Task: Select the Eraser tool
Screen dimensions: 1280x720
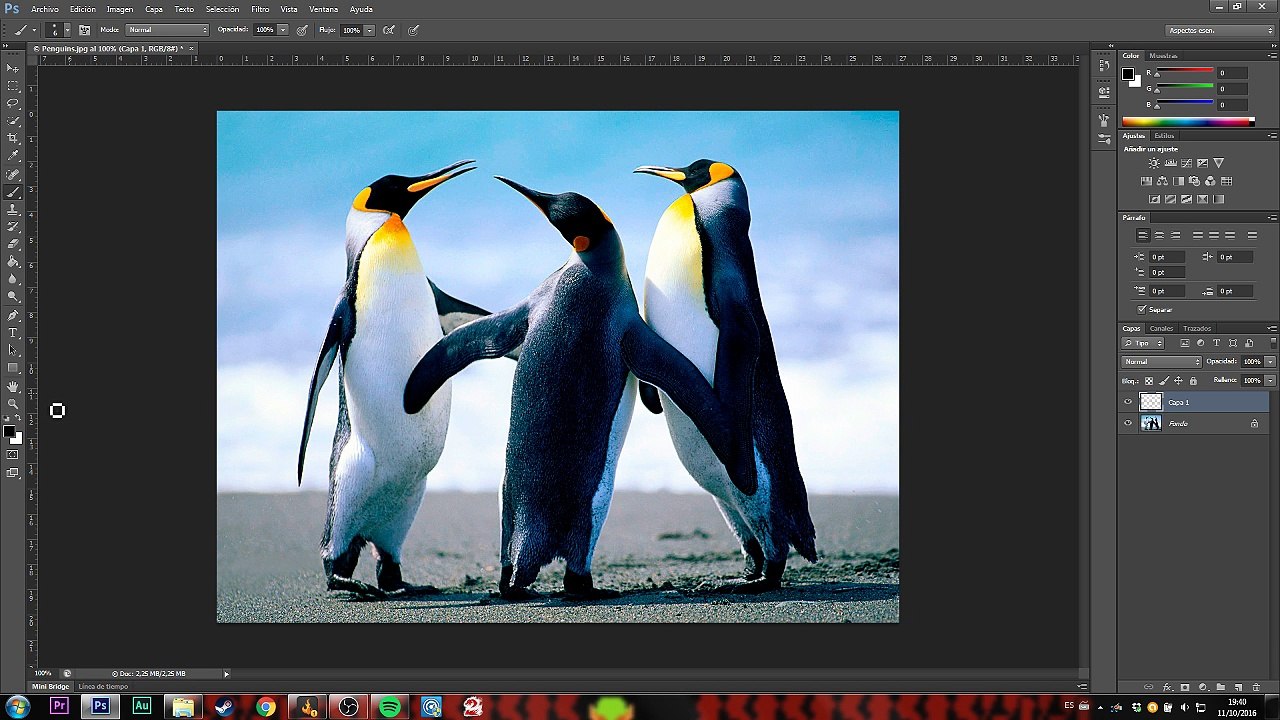Action: pyautogui.click(x=13, y=244)
